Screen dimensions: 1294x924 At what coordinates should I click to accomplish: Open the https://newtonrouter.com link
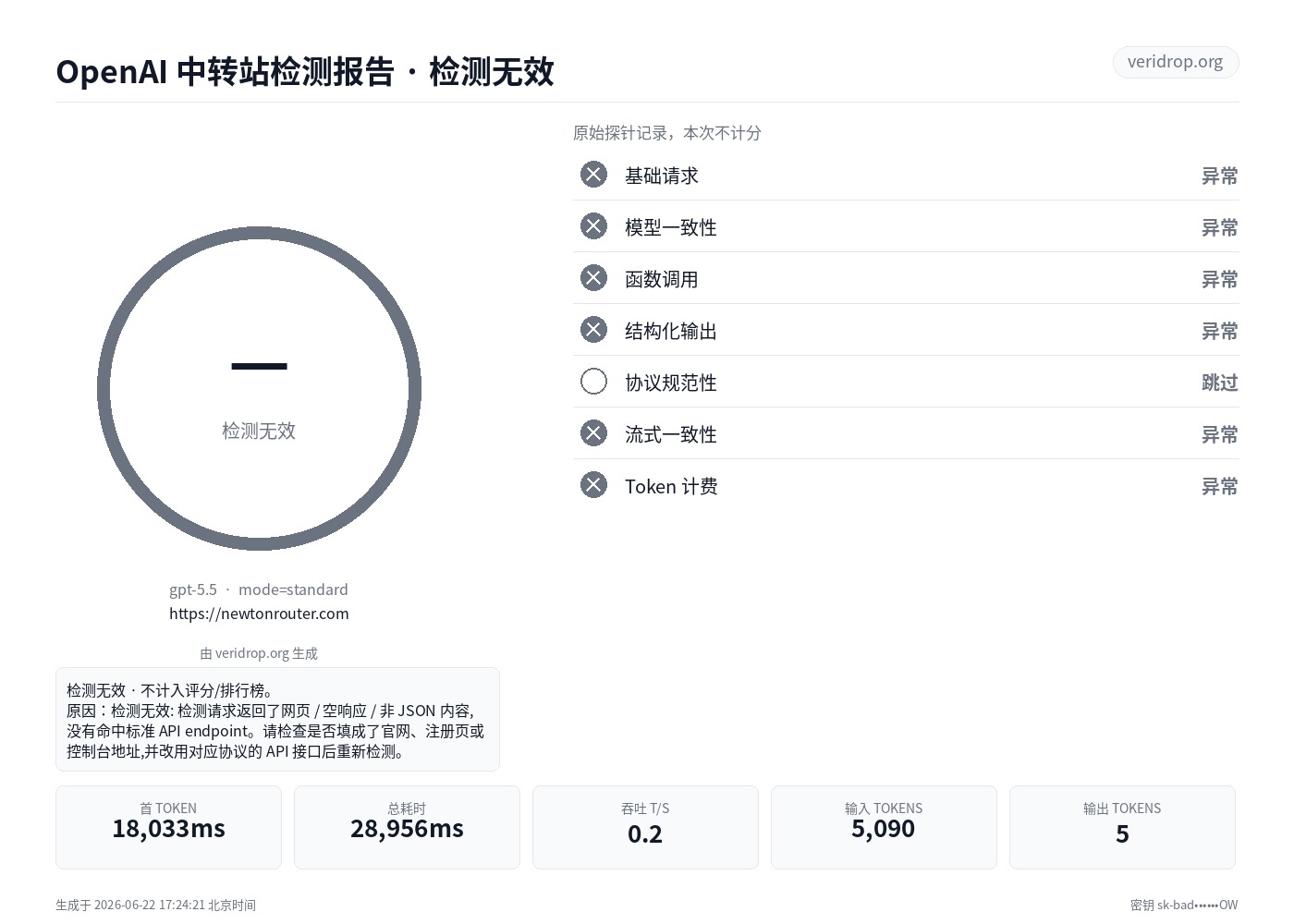click(x=259, y=614)
